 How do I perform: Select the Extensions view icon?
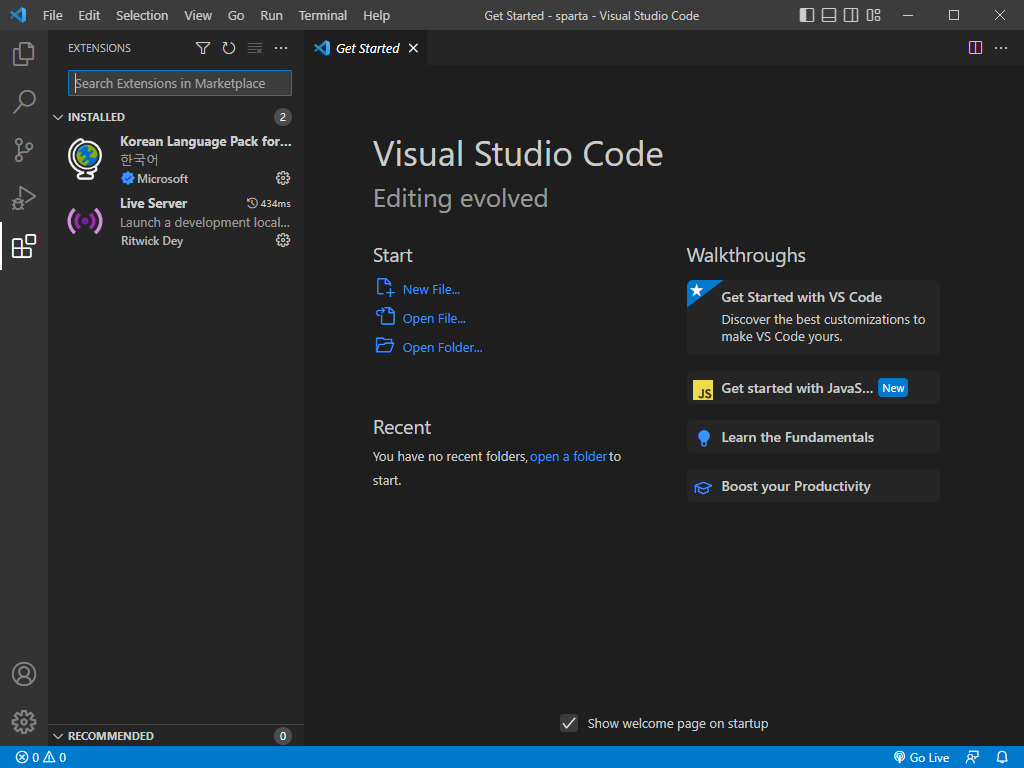tap(24, 246)
